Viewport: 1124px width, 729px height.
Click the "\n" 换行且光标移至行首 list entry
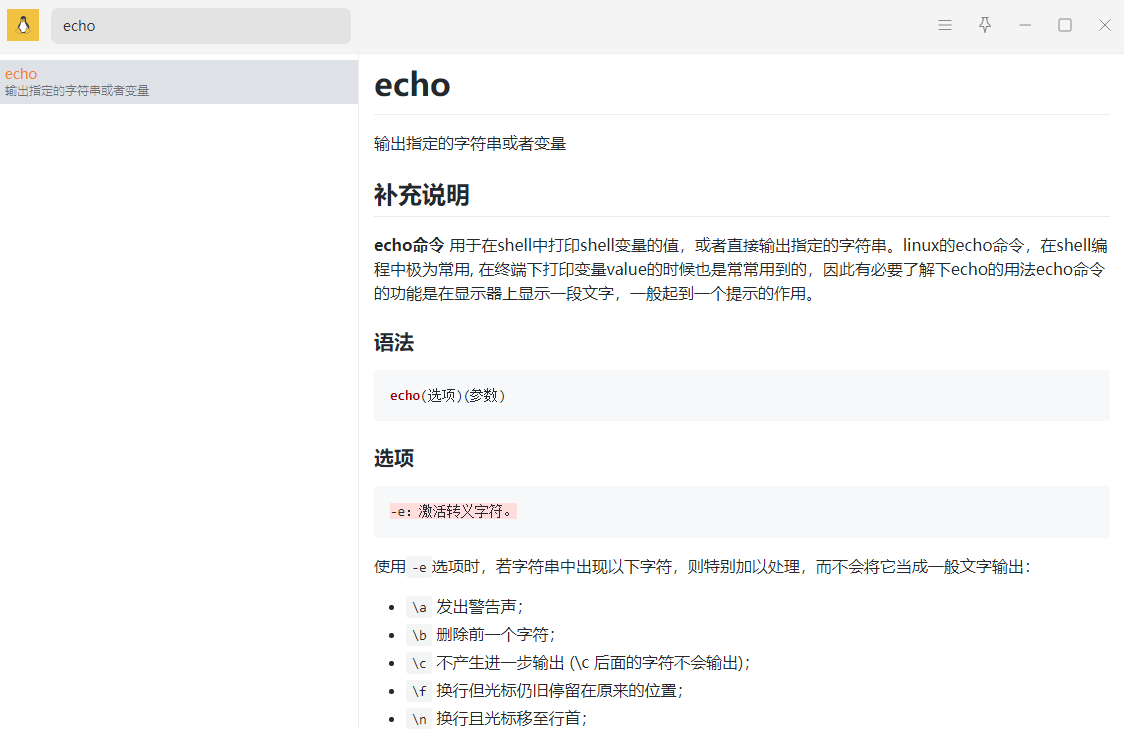point(497,718)
